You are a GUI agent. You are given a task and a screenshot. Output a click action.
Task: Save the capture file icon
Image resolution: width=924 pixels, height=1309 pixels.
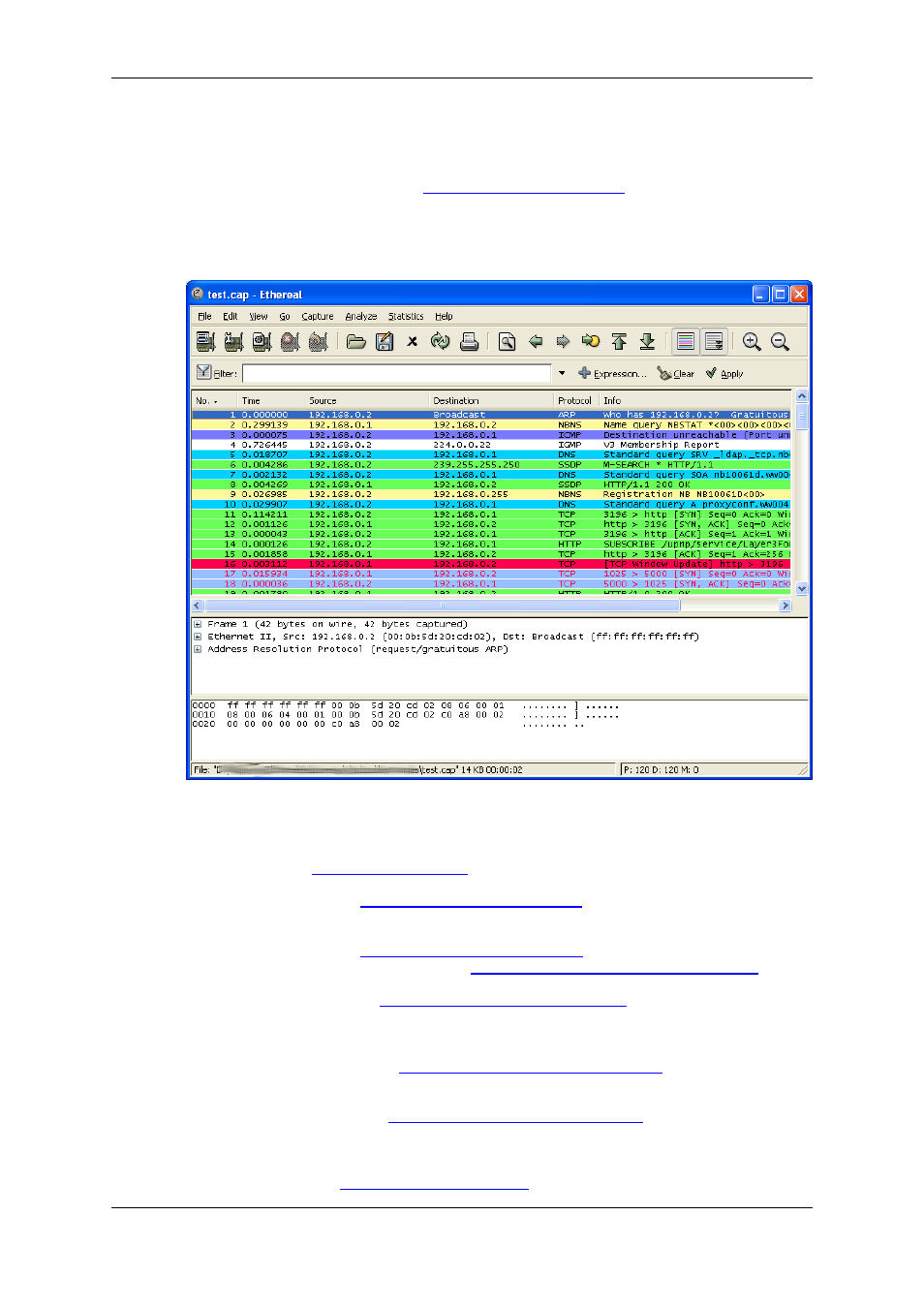(385, 341)
